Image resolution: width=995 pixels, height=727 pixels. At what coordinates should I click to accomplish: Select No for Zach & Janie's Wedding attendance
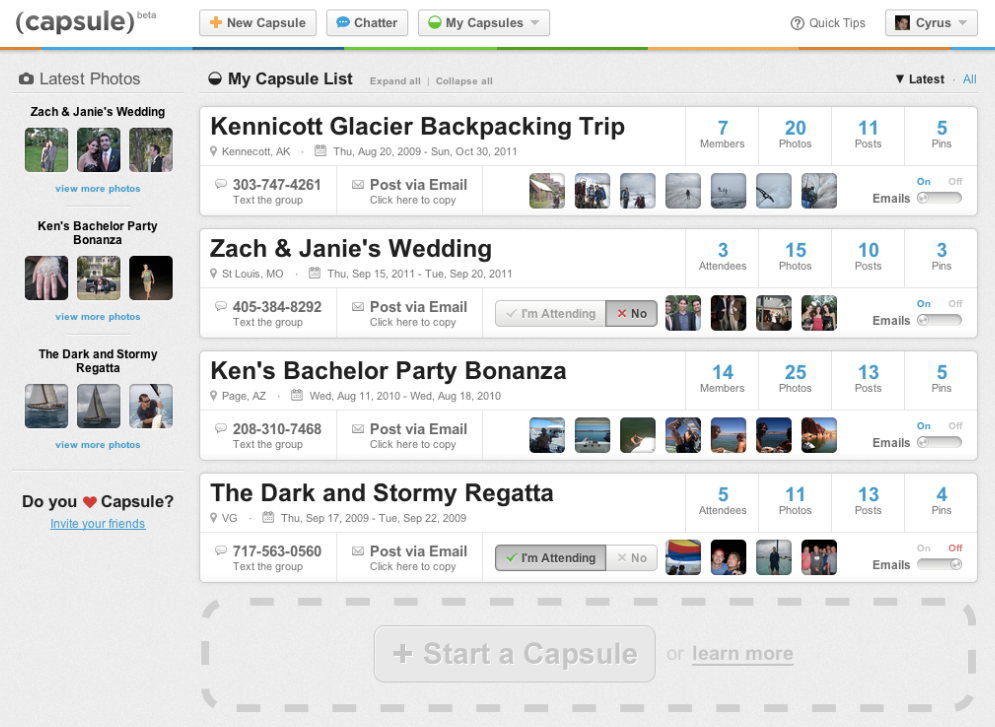coord(631,314)
